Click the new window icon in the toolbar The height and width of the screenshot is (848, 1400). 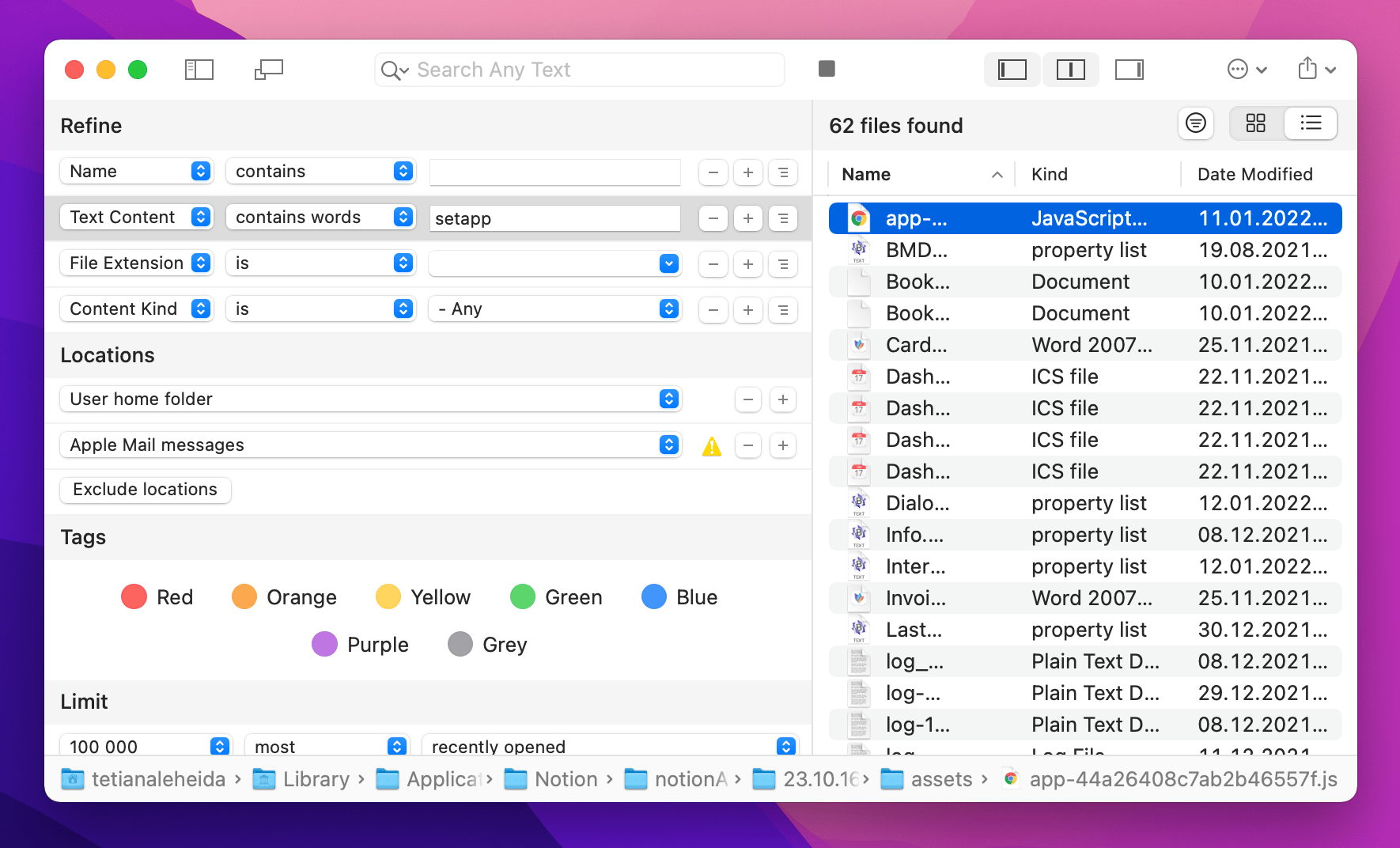(x=269, y=70)
